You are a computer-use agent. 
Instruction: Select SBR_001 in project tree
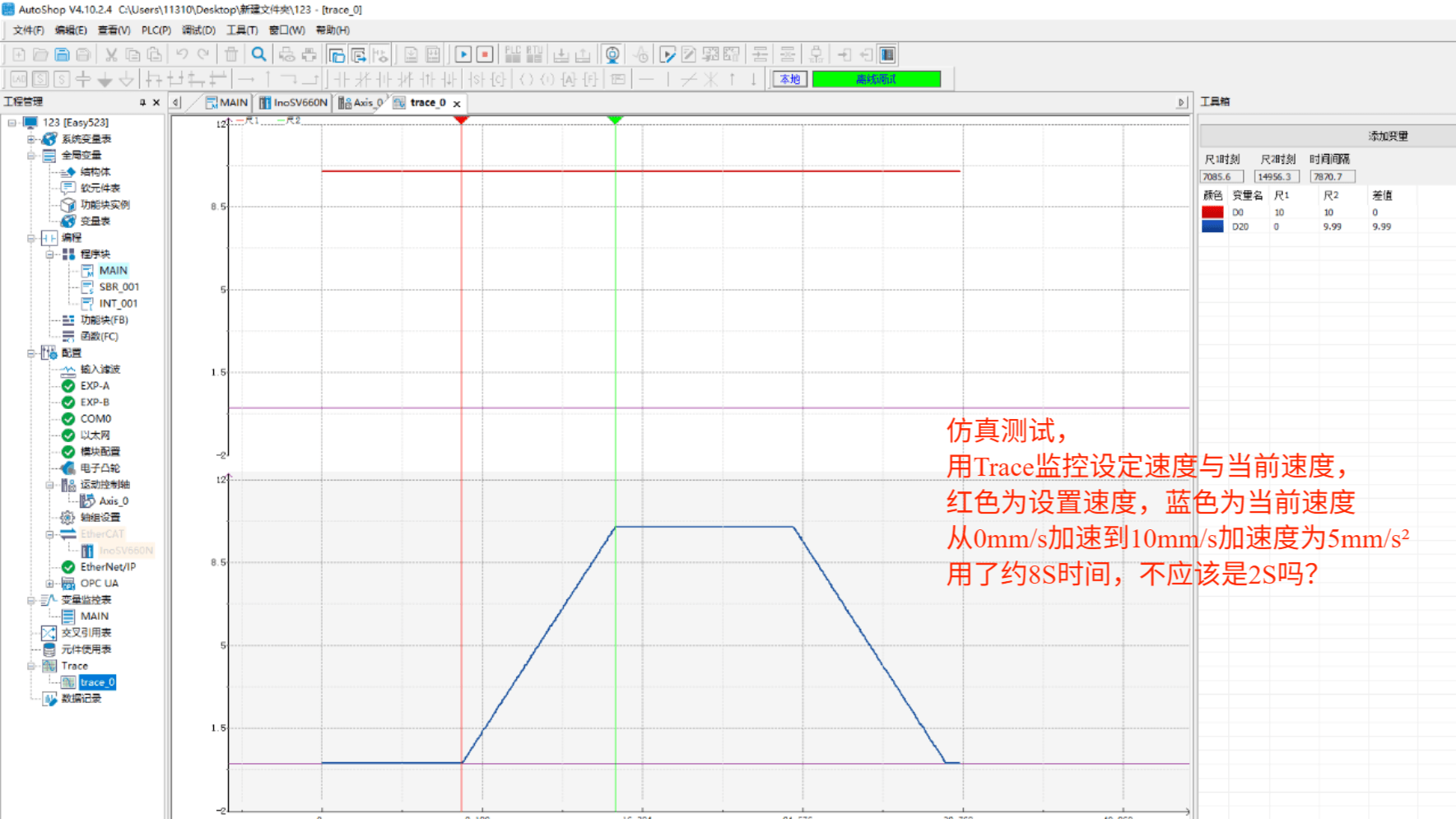click(x=119, y=287)
